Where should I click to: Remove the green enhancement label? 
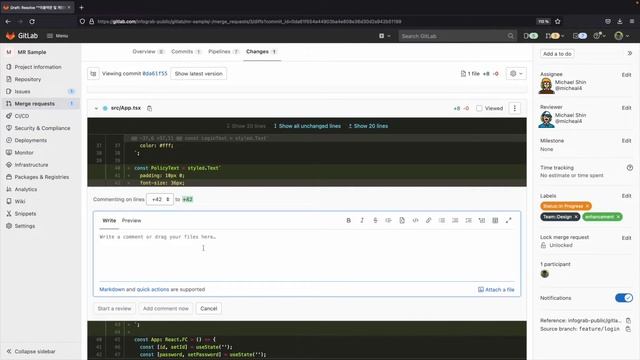pos(618,217)
